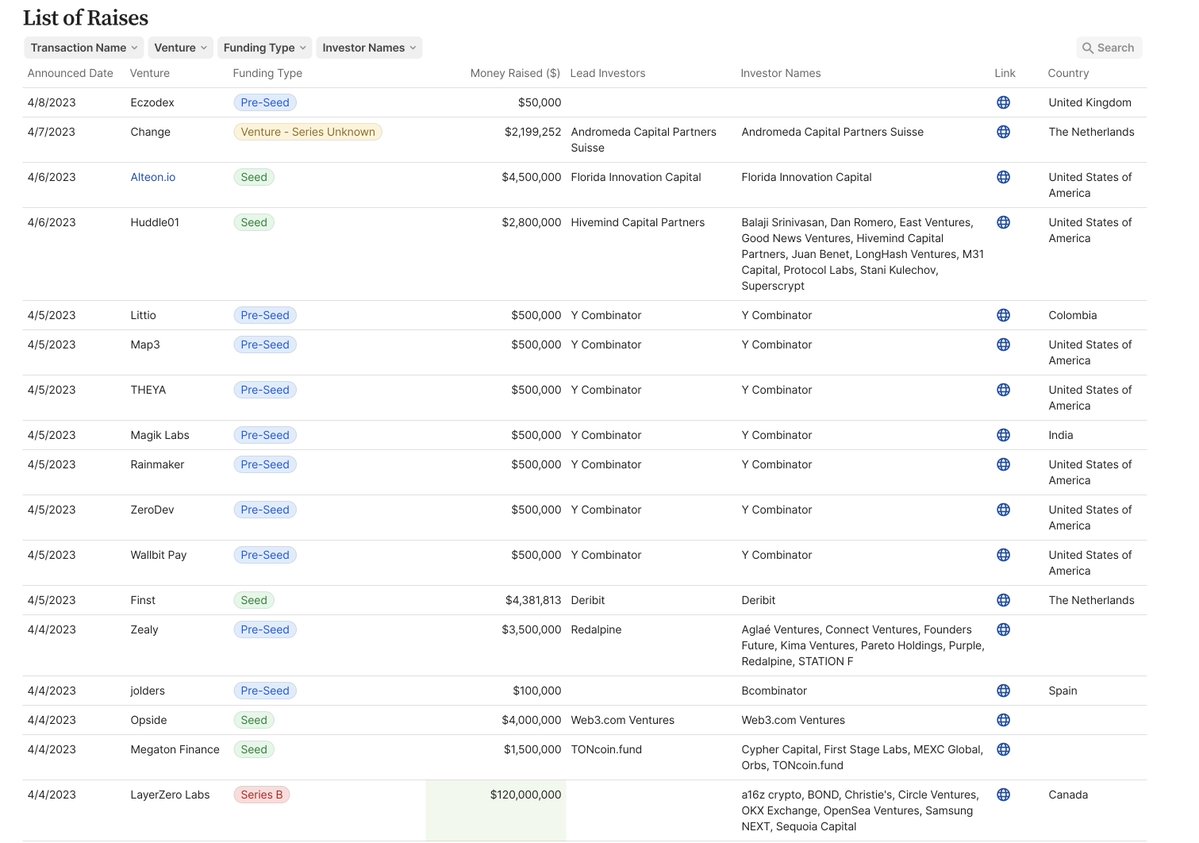Click the Venture - Series Unknown tag
The image size is (1199, 843).
tap(307, 132)
